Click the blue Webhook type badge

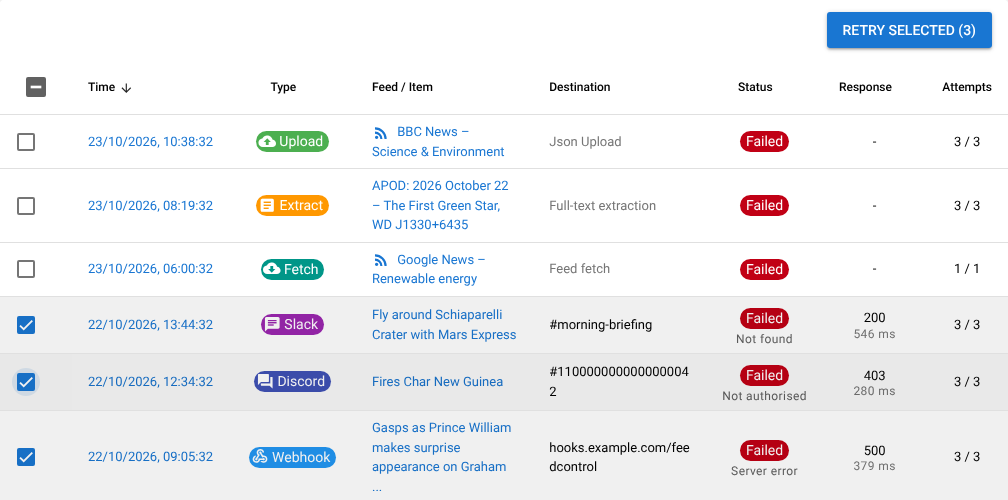[x=292, y=457]
